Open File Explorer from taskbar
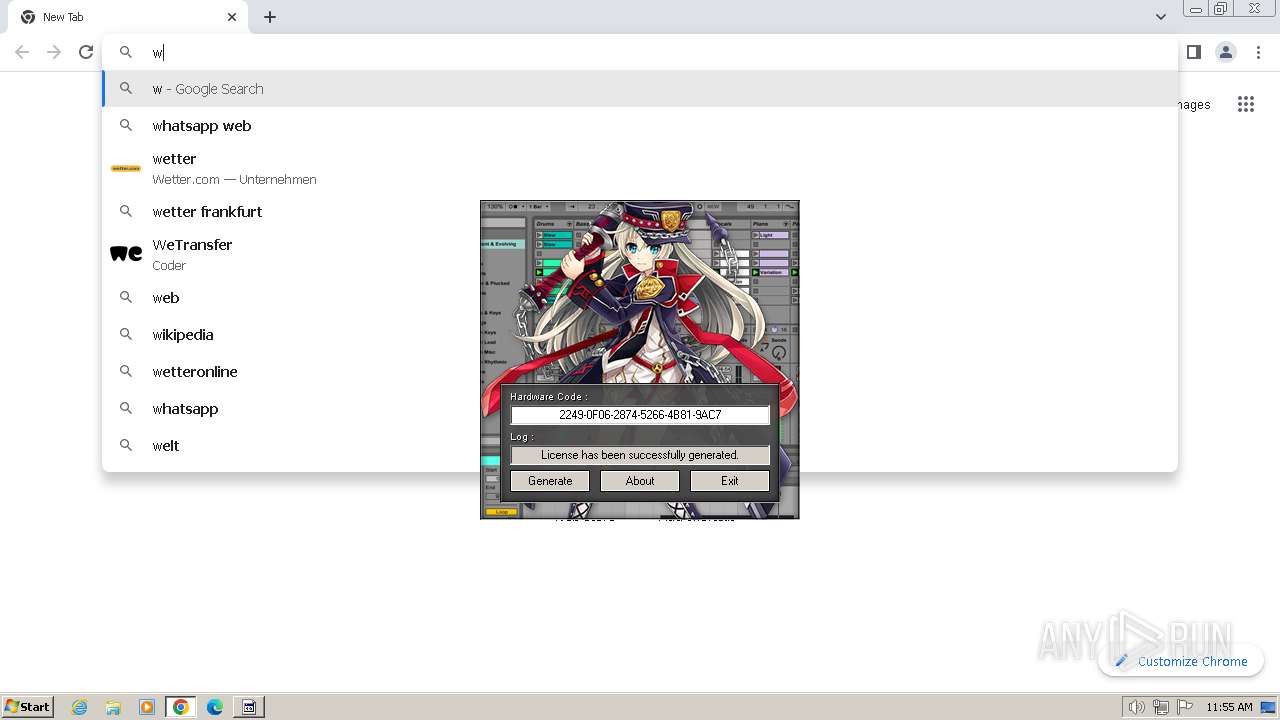The width and height of the screenshot is (1280, 720). point(113,707)
